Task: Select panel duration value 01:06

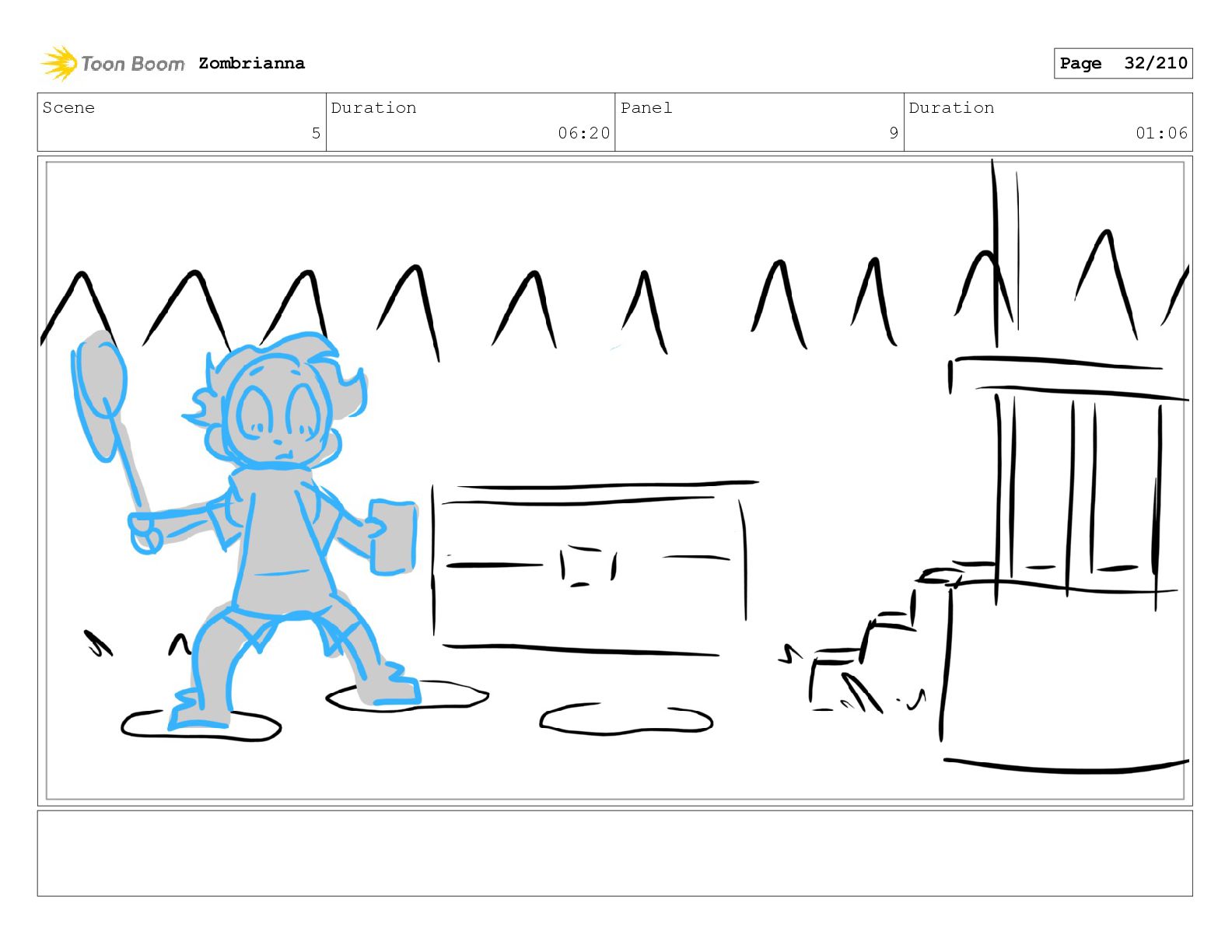Action: pos(1161,133)
